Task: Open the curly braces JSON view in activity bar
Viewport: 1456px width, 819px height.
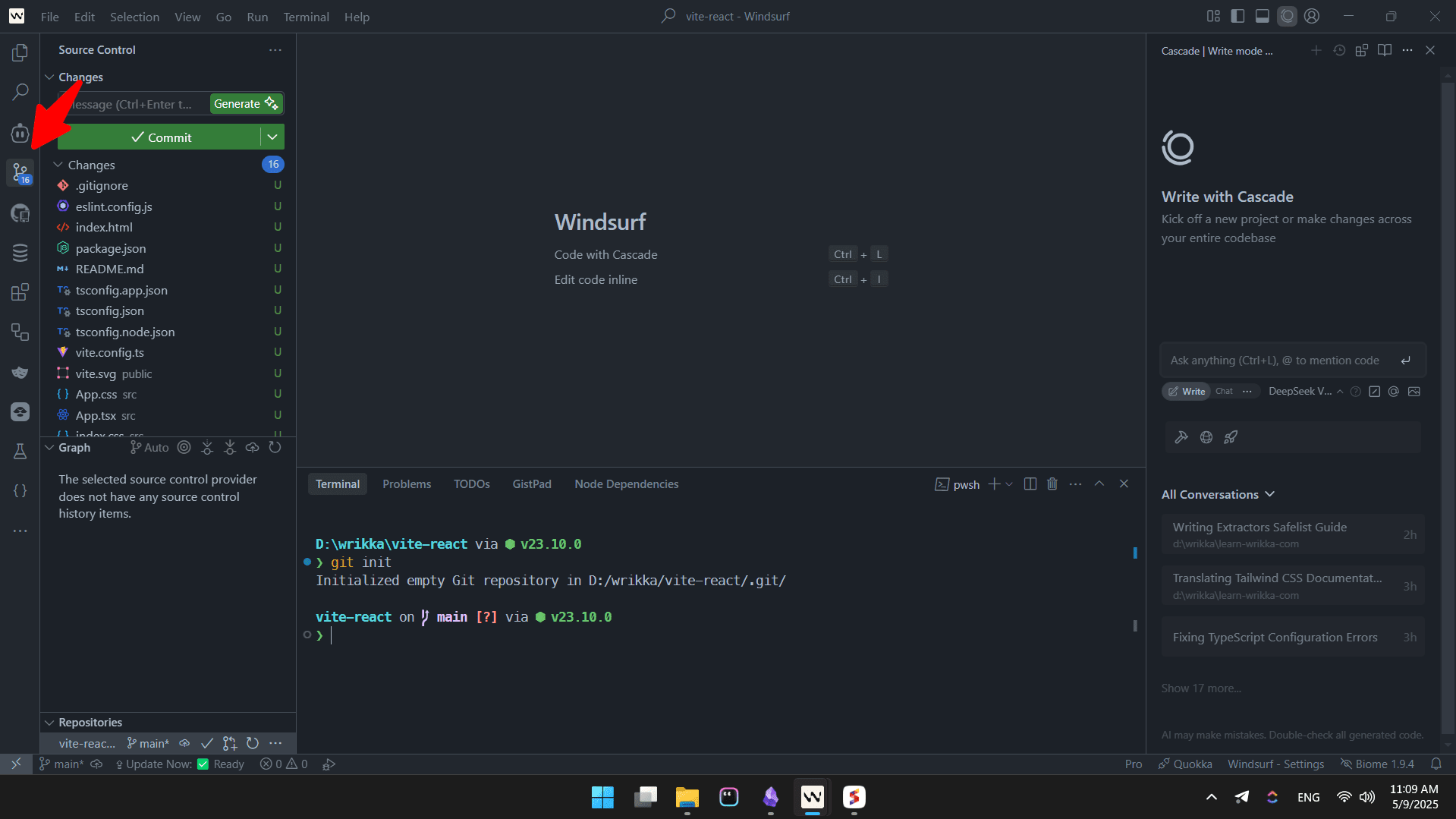Action: pyautogui.click(x=20, y=490)
